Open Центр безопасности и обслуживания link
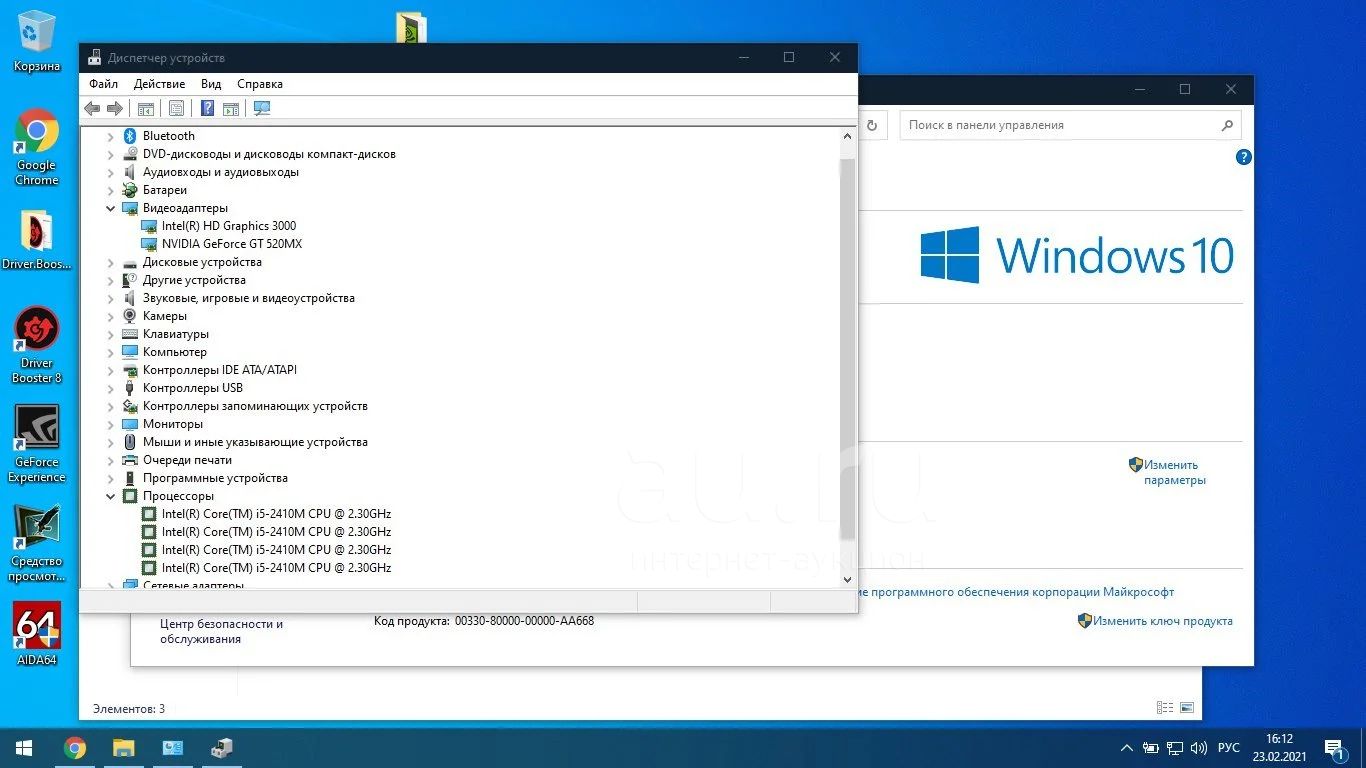This screenshot has height=768, width=1366. [221, 631]
